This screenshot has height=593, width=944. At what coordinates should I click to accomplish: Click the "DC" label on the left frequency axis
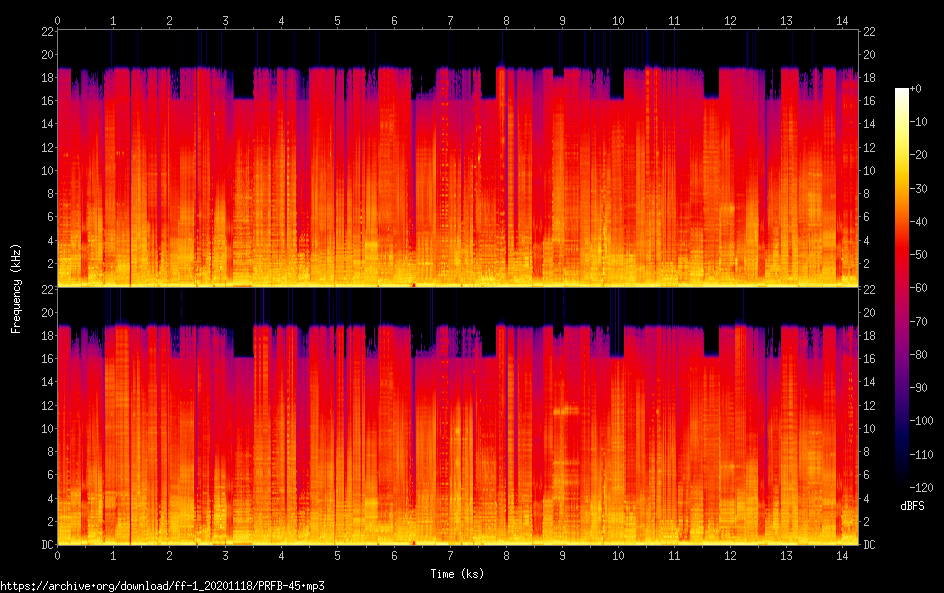click(x=47, y=544)
